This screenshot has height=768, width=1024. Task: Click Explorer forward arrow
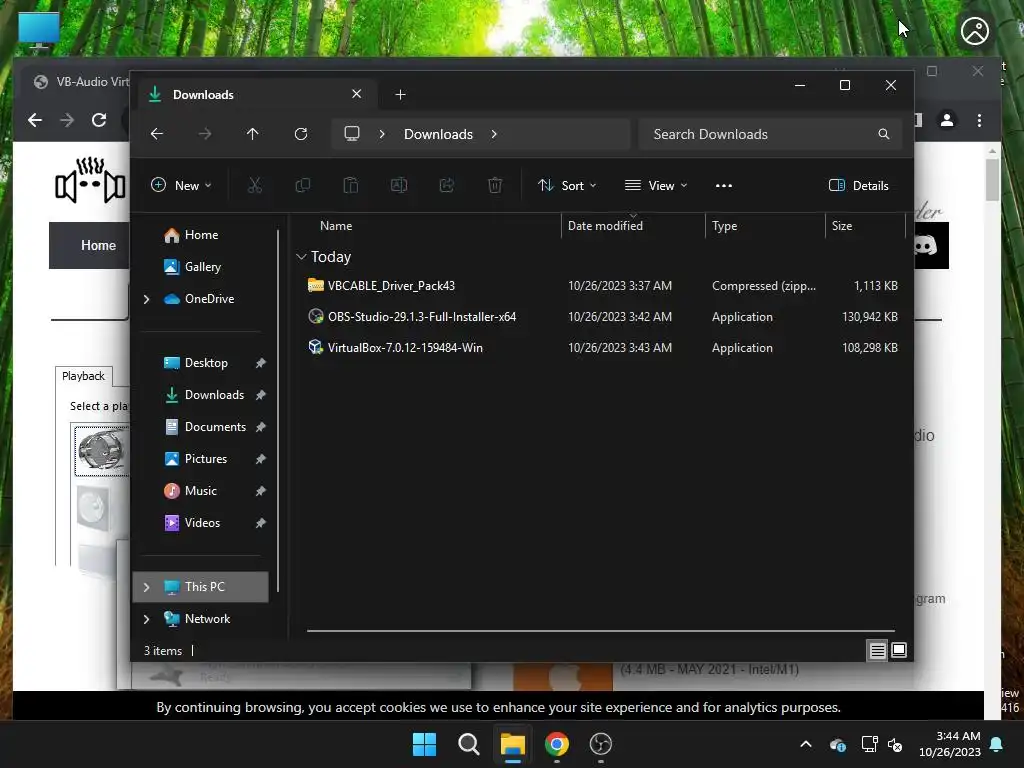pyautogui.click(x=205, y=134)
